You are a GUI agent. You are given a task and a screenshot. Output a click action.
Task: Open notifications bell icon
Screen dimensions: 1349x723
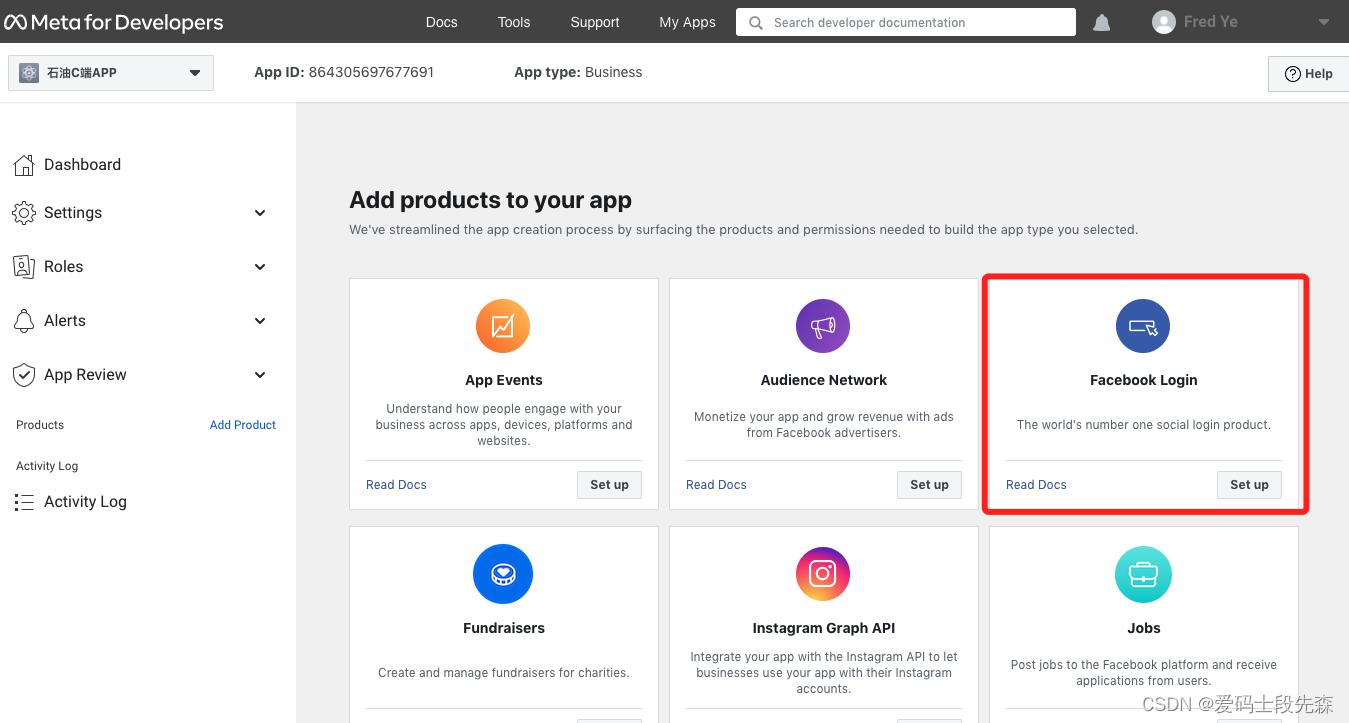click(x=1101, y=22)
